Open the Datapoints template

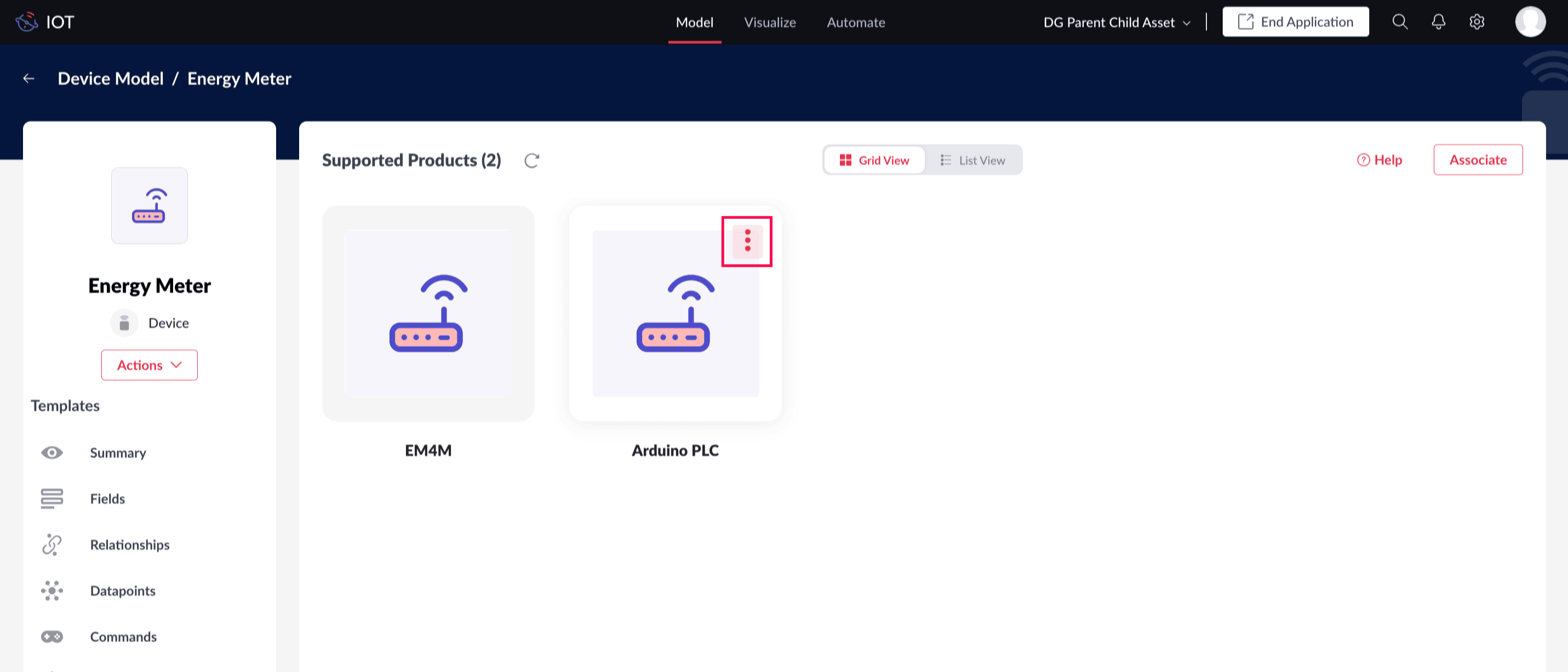coord(122,591)
